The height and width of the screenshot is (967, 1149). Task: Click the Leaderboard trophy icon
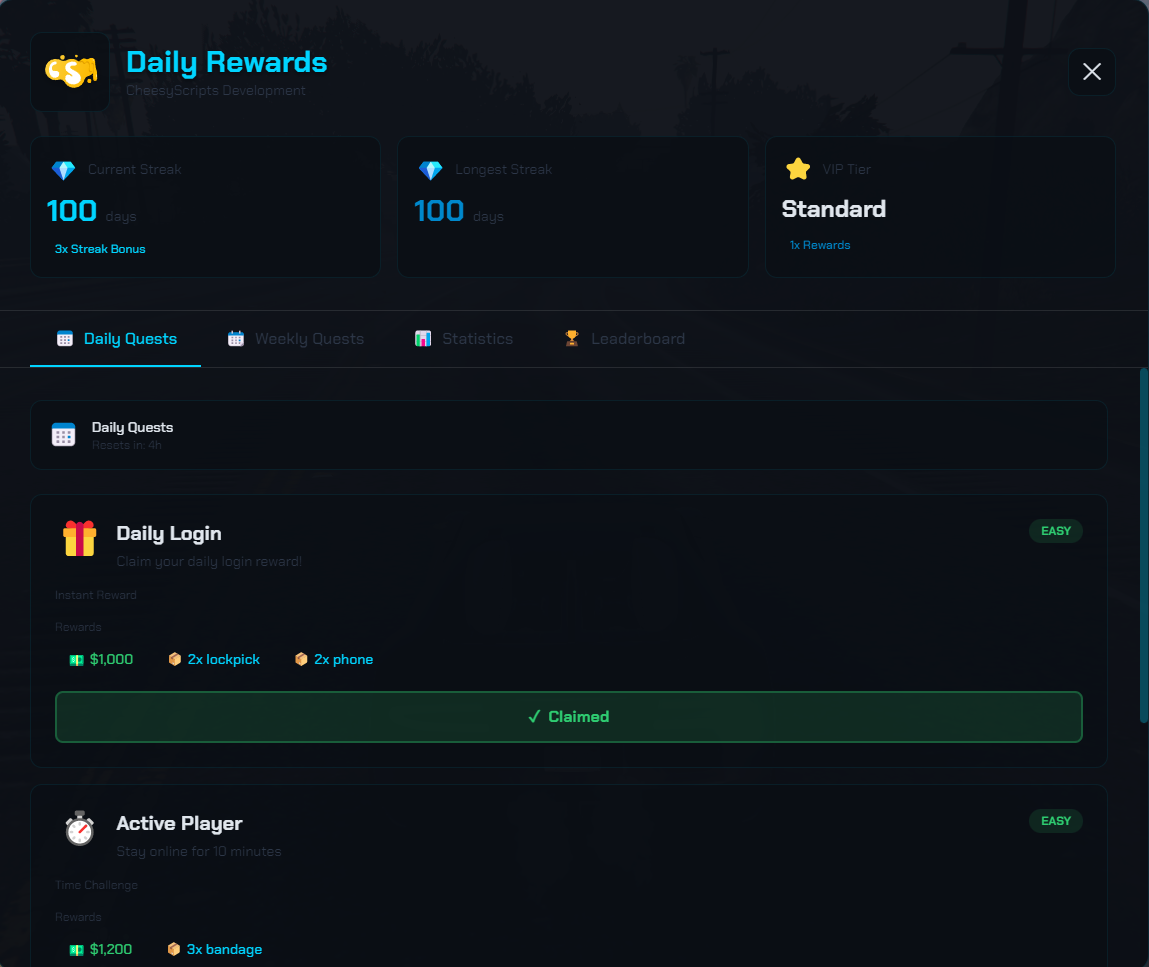point(572,338)
